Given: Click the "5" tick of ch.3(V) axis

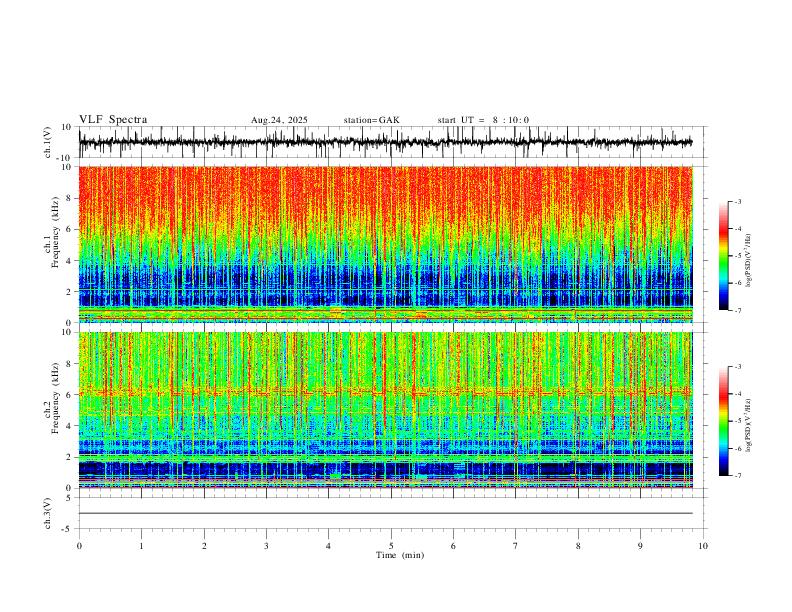Looking at the screenshot, I should (x=69, y=498).
